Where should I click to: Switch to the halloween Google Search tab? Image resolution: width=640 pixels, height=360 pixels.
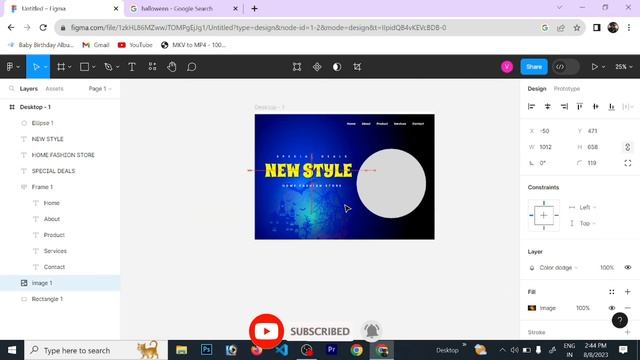pyautogui.click(x=184, y=8)
